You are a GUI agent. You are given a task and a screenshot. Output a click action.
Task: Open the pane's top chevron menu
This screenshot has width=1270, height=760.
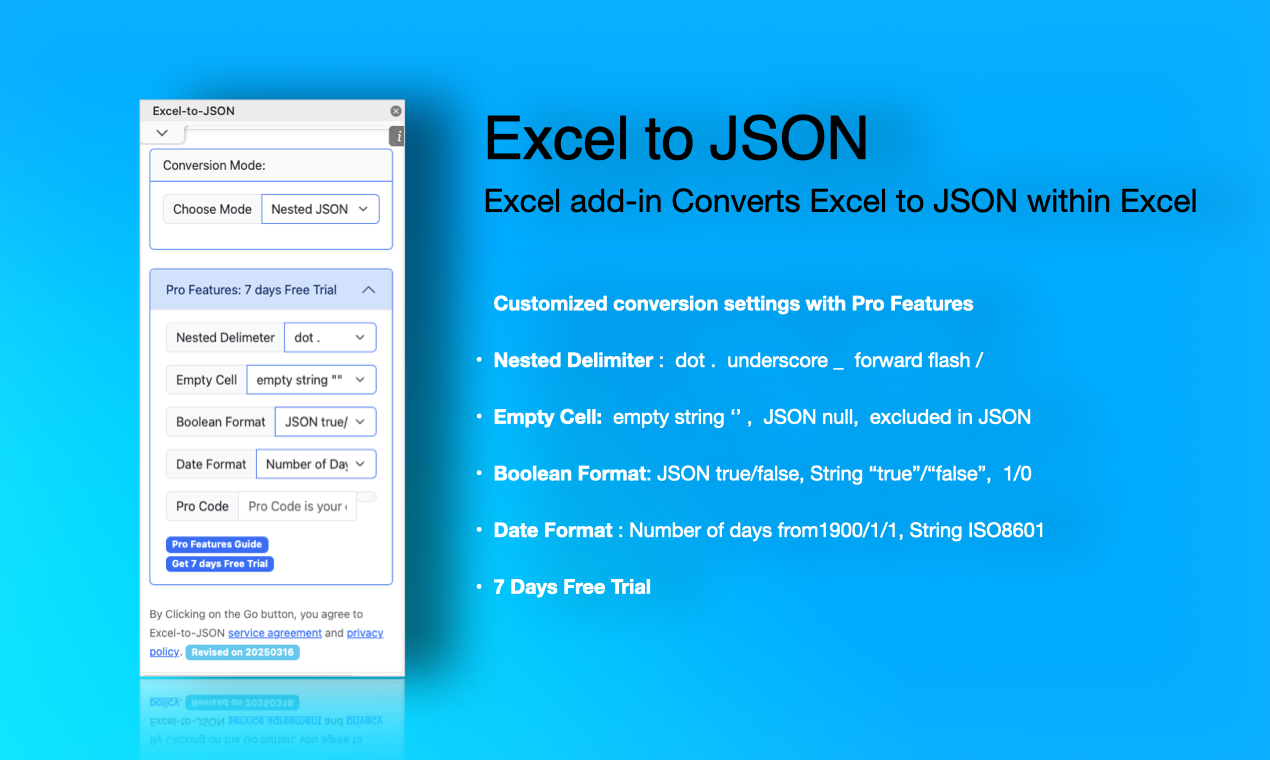click(x=162, y=133)
